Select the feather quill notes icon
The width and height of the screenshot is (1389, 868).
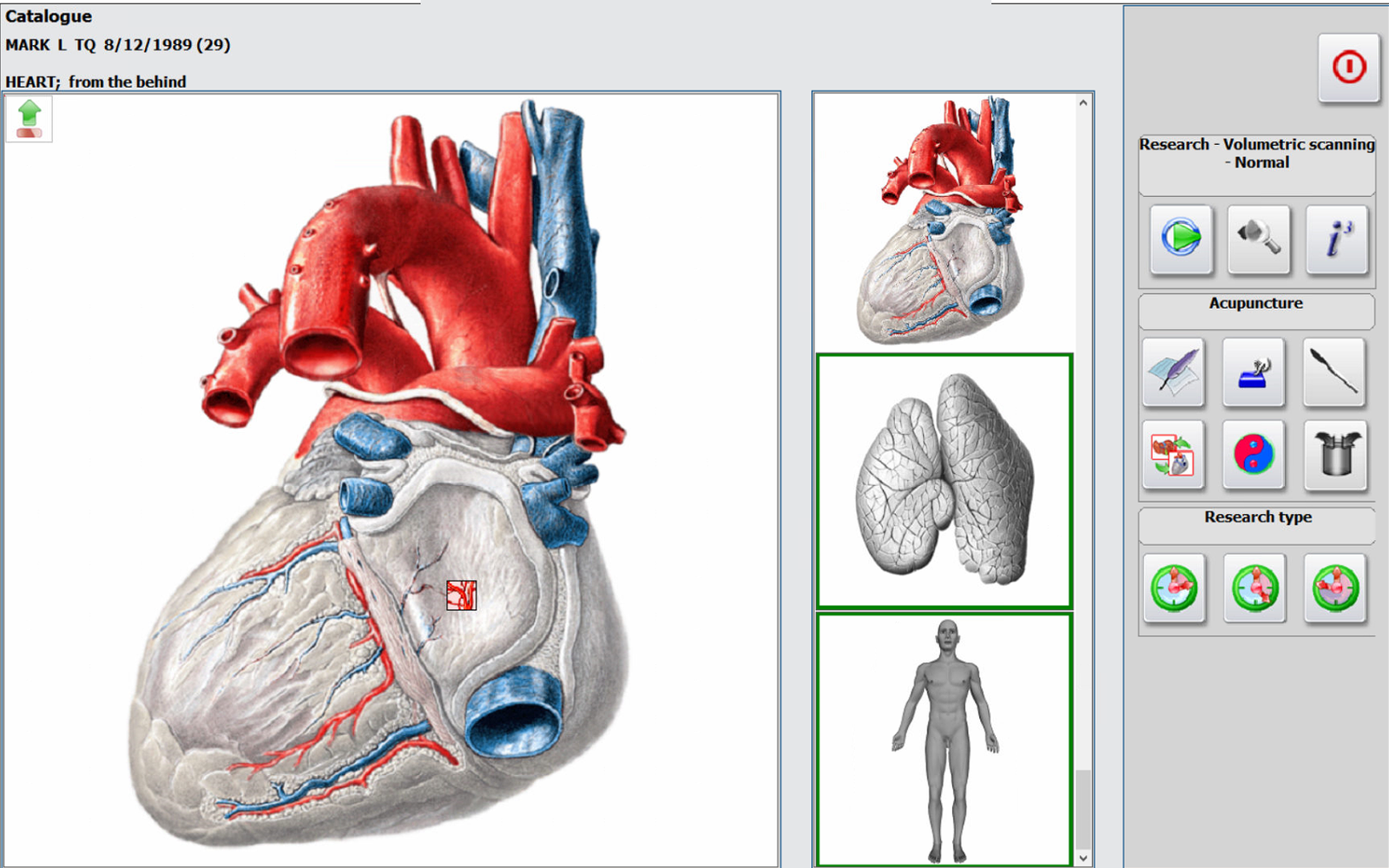coord(1174,372)
